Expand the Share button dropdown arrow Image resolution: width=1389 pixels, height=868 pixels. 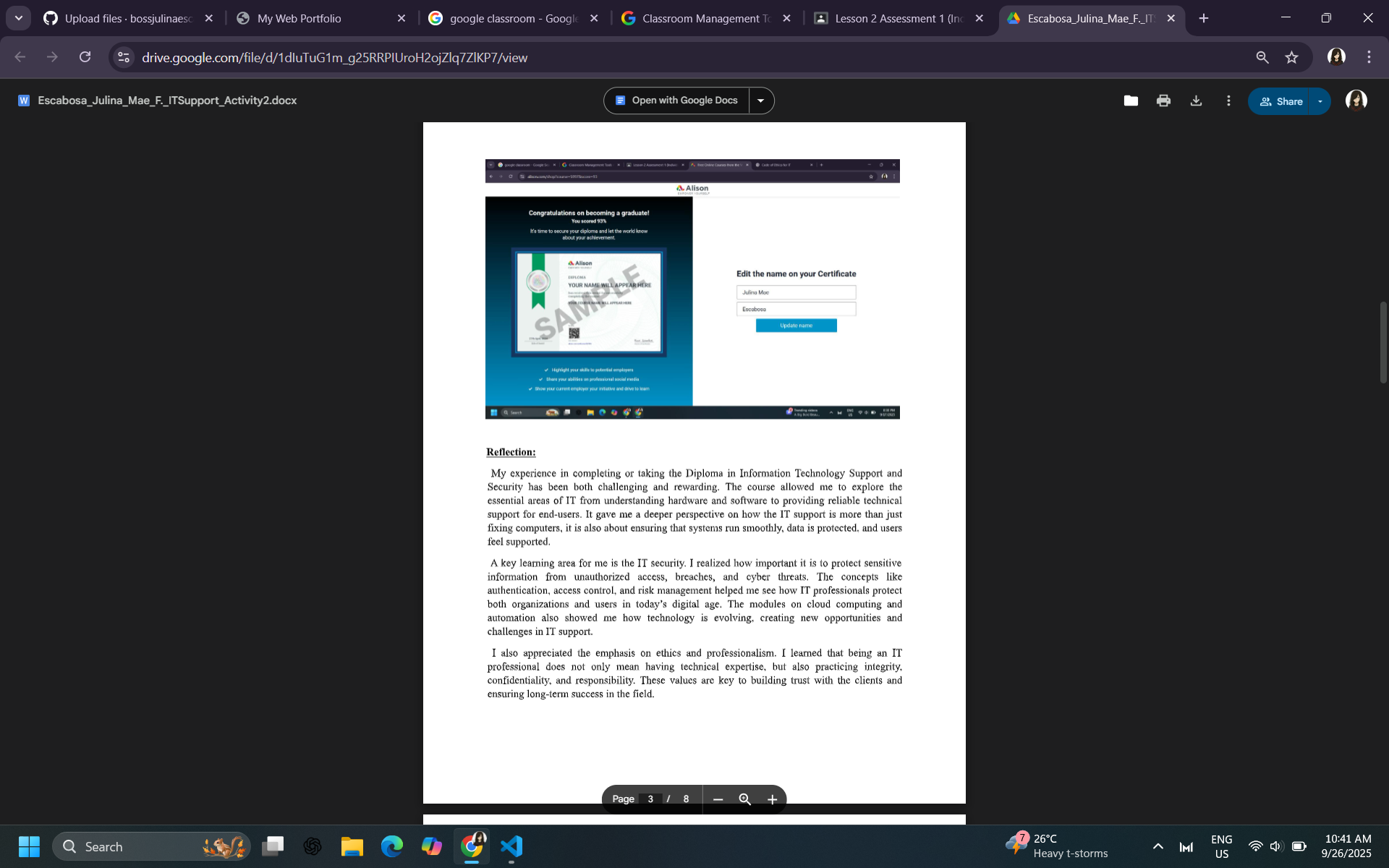pos(1320,101)
